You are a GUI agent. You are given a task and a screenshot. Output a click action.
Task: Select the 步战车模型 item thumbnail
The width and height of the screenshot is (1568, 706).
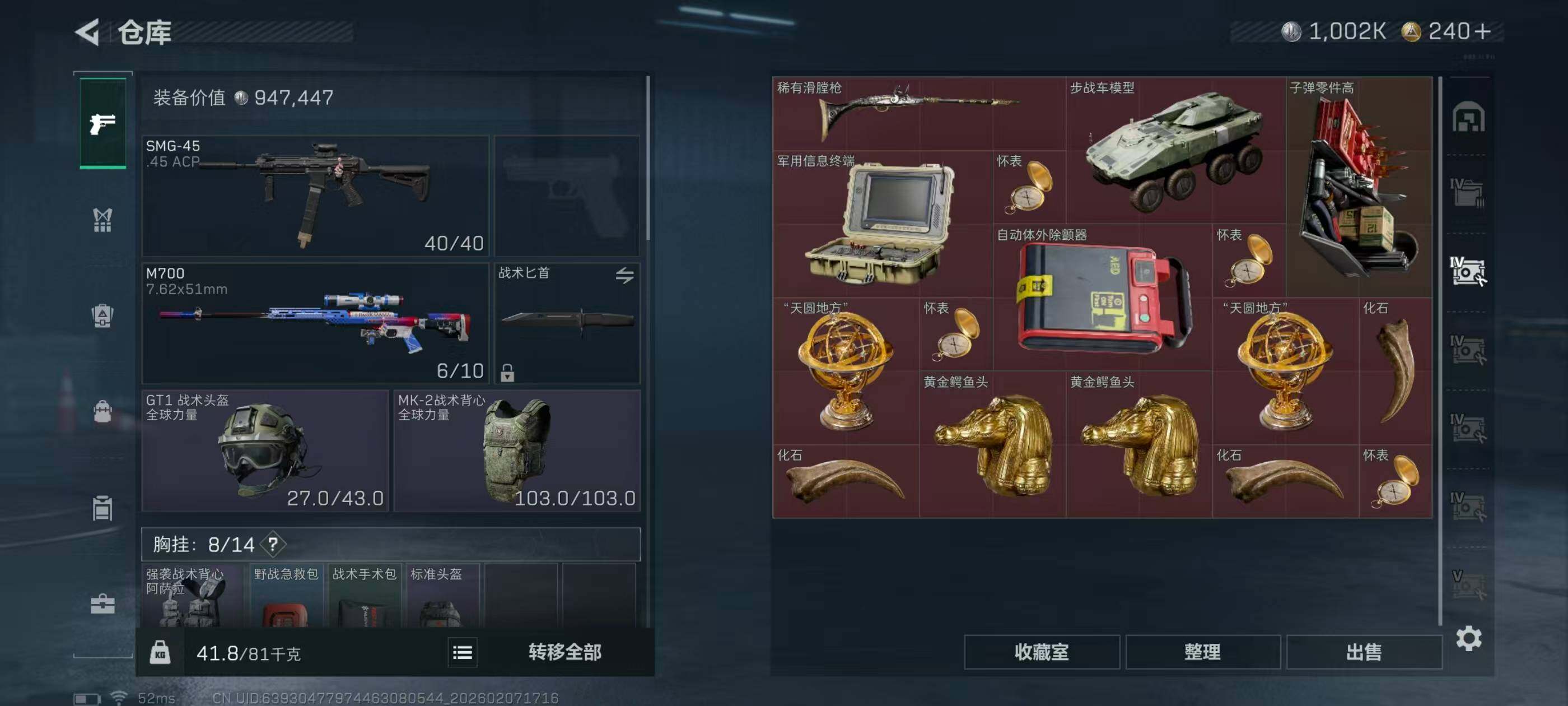click(x=1175, y=150)
